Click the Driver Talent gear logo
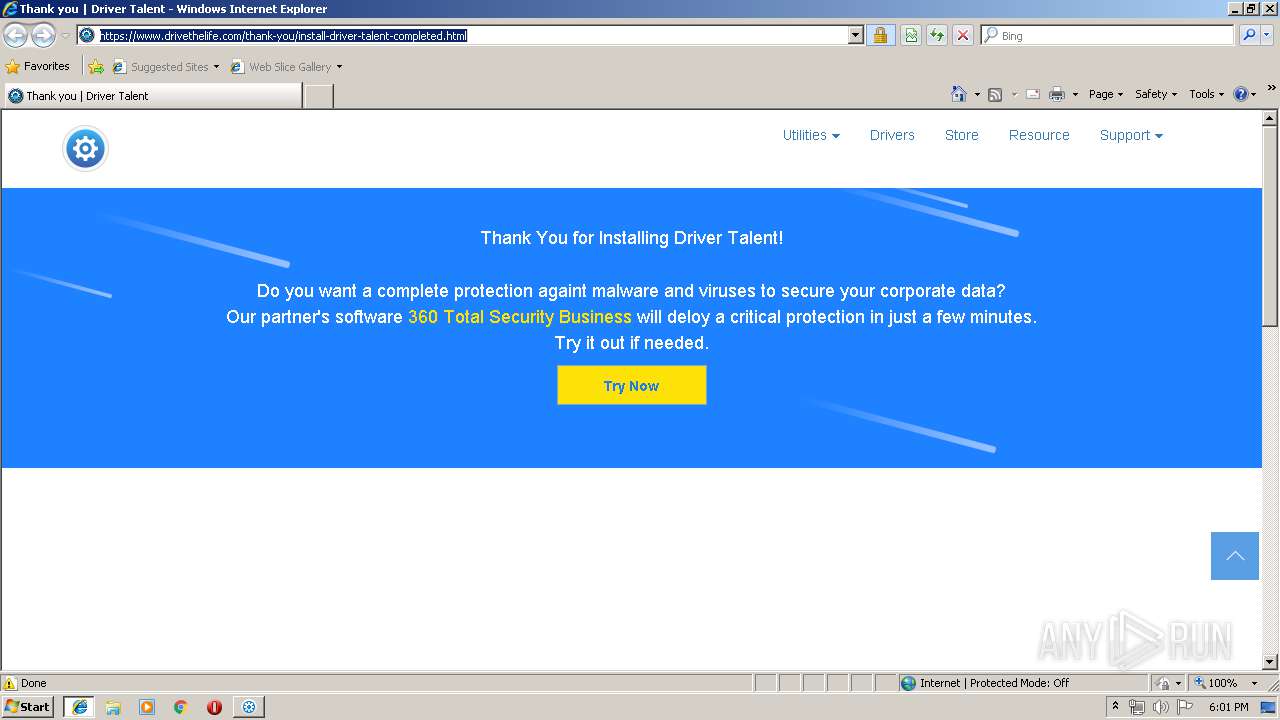 tap(85, 149)
